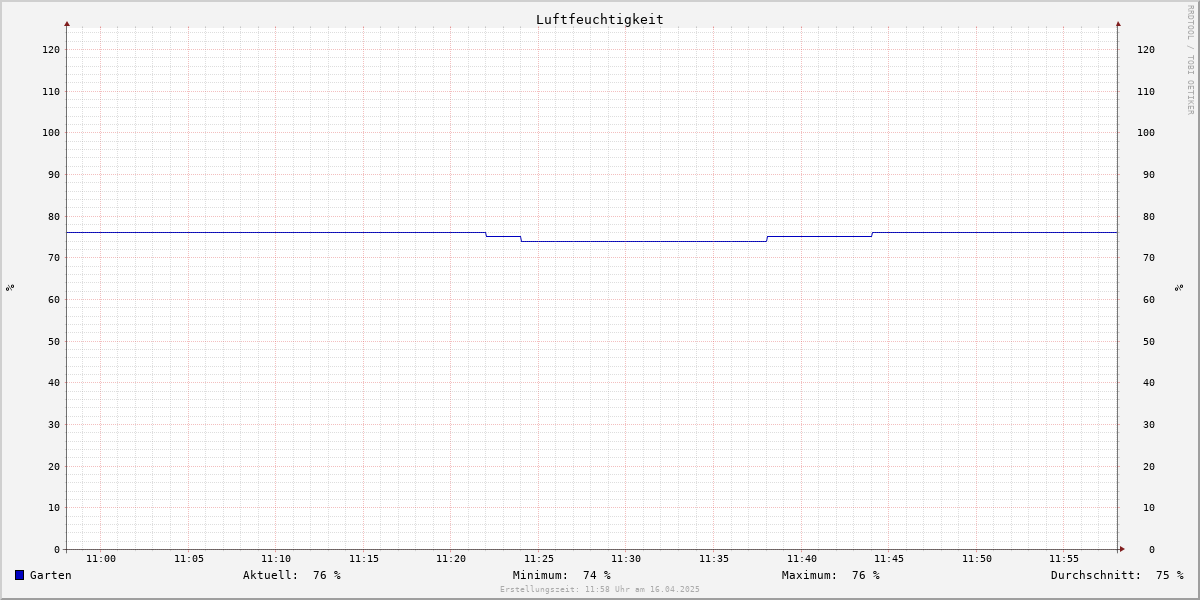Click the 11:50 time axis label

click(977, 559)
